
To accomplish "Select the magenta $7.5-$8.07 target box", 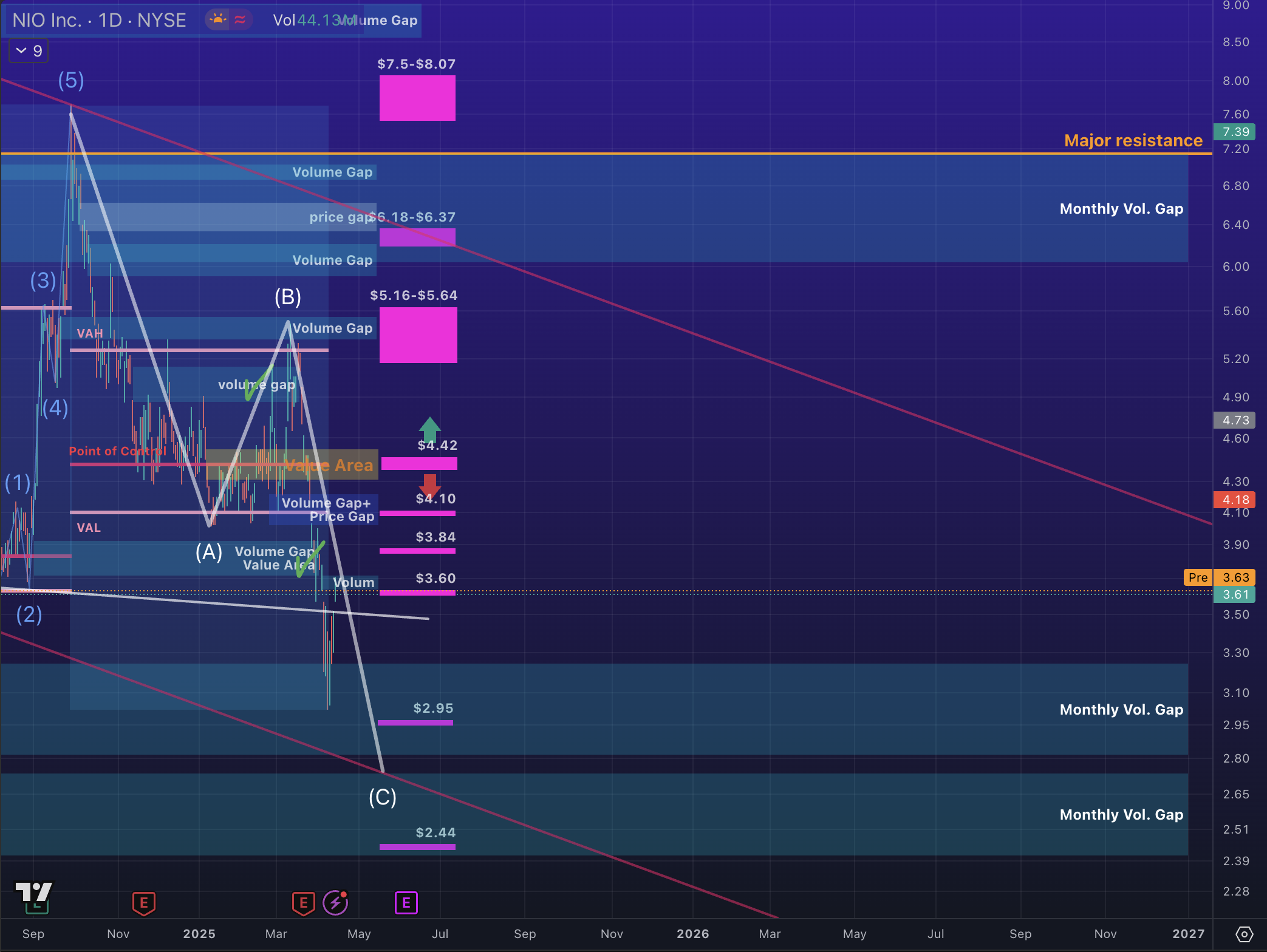I will (x=417, y=98).
